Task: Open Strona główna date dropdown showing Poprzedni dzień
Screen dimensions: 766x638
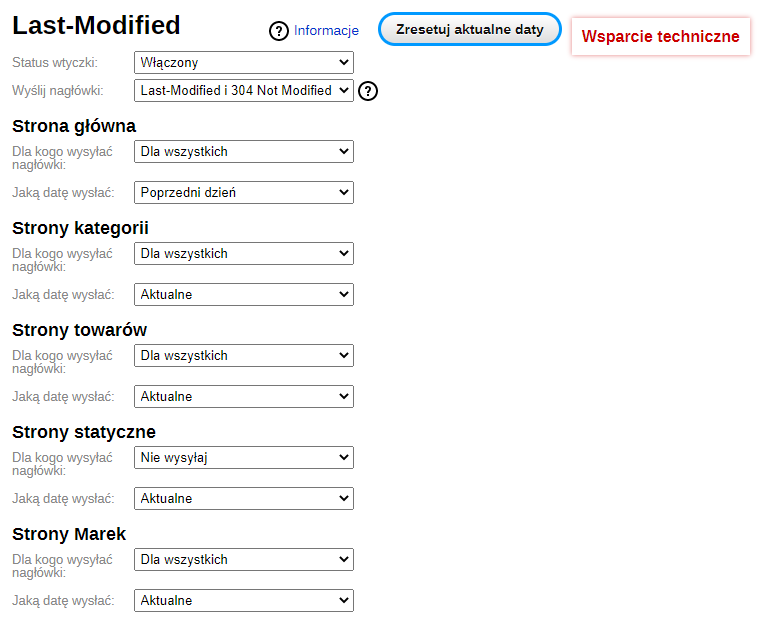Action: pos(244,192)
